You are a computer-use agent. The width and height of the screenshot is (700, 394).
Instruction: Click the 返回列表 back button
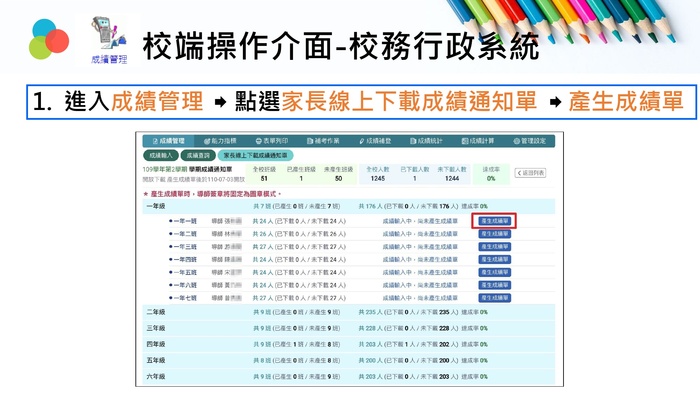[530, 173]
